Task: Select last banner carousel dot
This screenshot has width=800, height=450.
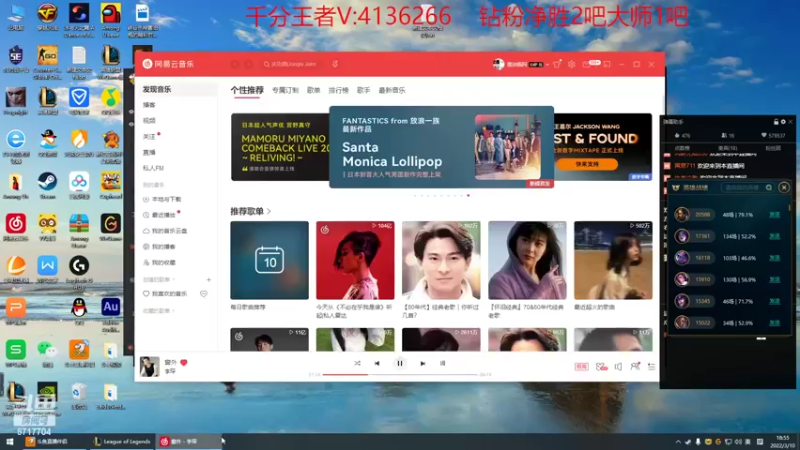Action: coord(468,195)
